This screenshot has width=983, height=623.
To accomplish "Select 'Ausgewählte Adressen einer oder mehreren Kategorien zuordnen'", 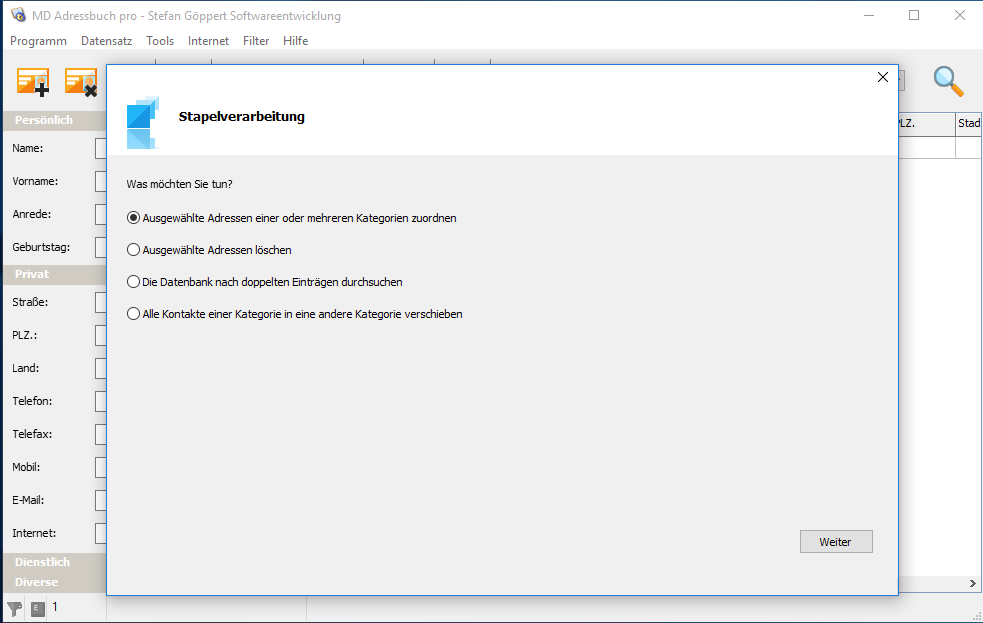I will tap(134, 218).
